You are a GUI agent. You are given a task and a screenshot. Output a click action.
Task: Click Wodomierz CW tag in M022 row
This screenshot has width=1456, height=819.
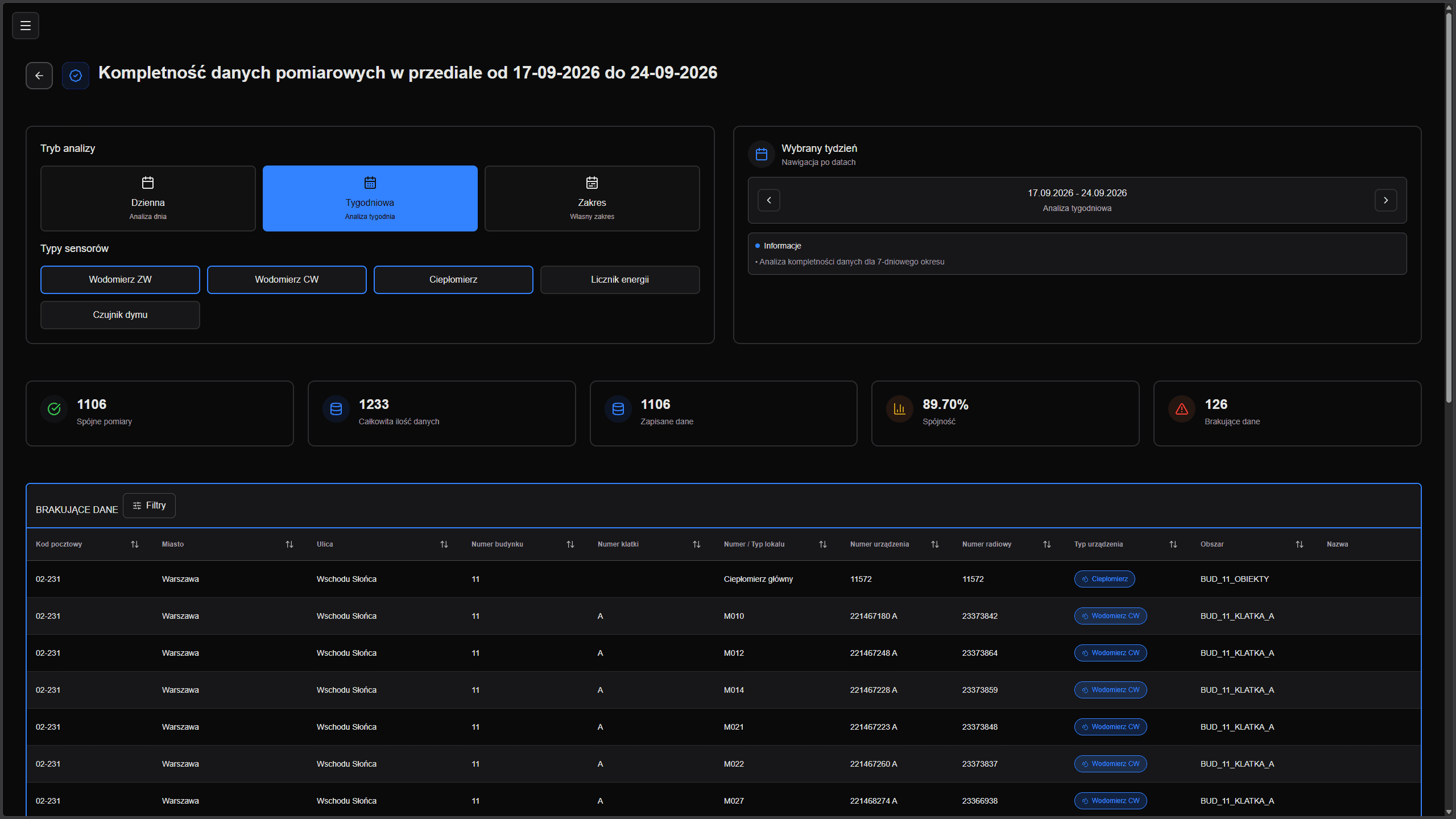click(x=1110, y=764)
